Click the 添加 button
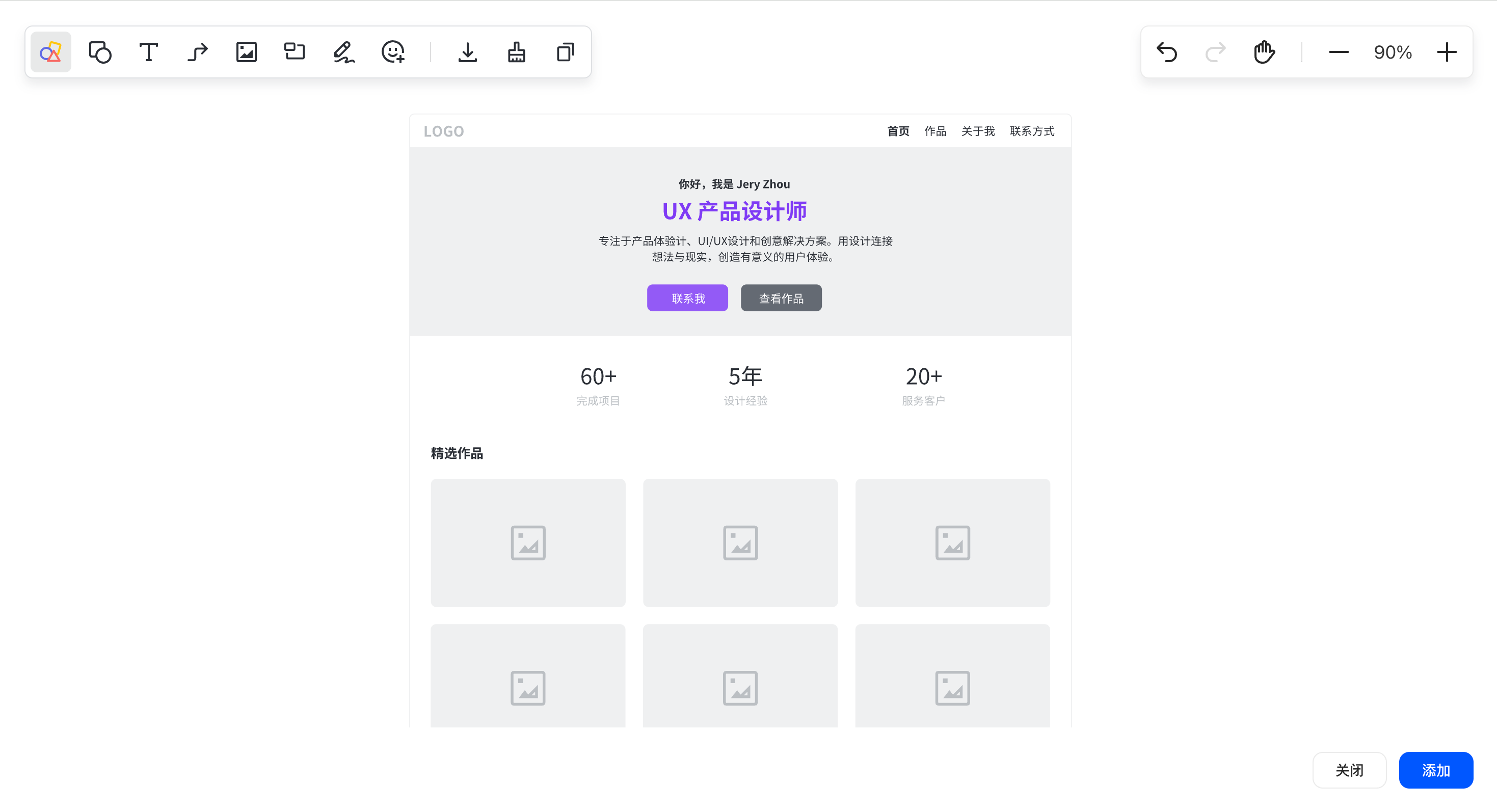The image size is (1497, 812). pos(1435,770)
